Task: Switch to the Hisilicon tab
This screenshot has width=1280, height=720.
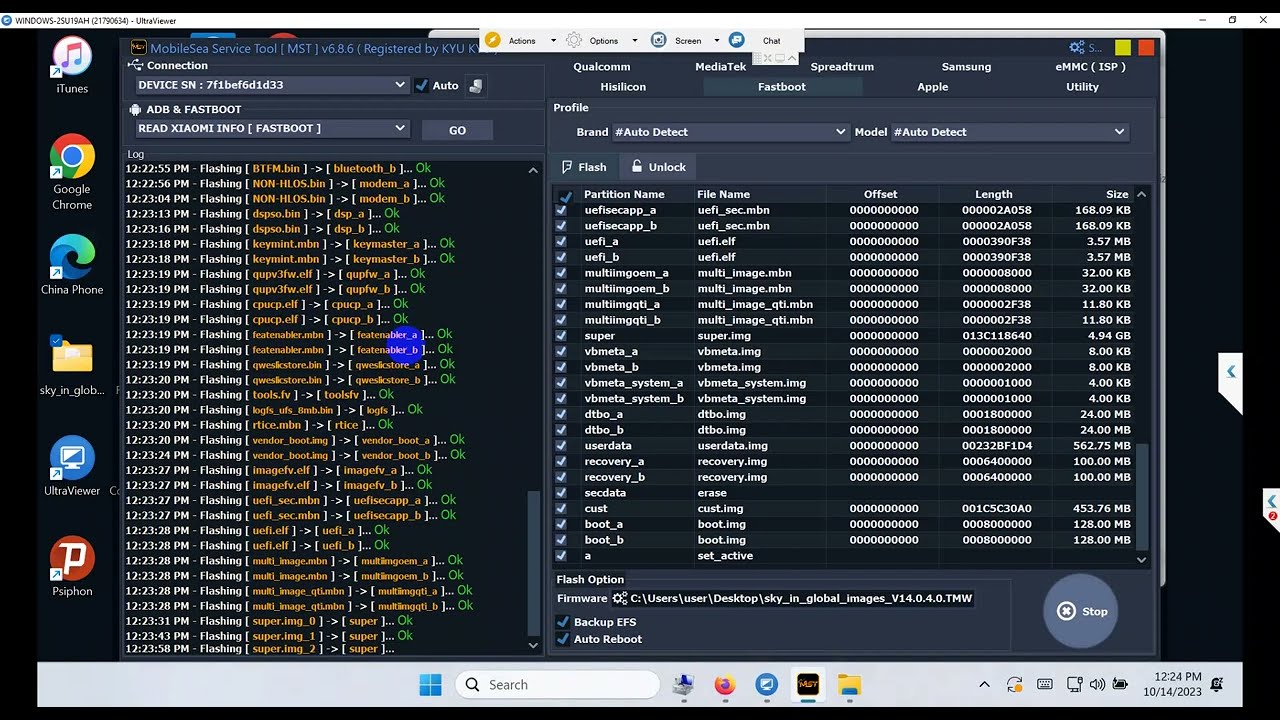Action: [623, 87]
